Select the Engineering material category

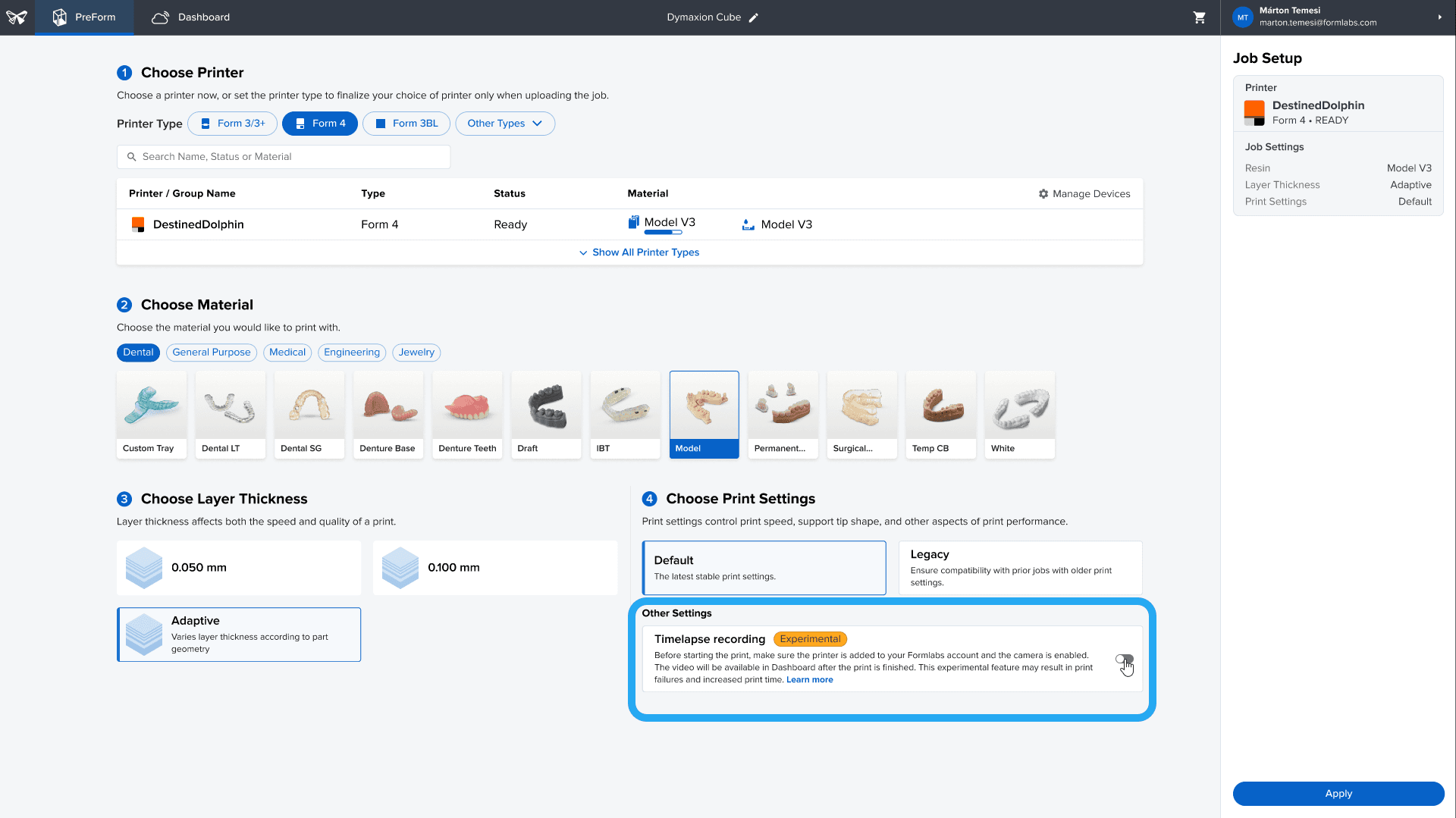pos(352,353)
